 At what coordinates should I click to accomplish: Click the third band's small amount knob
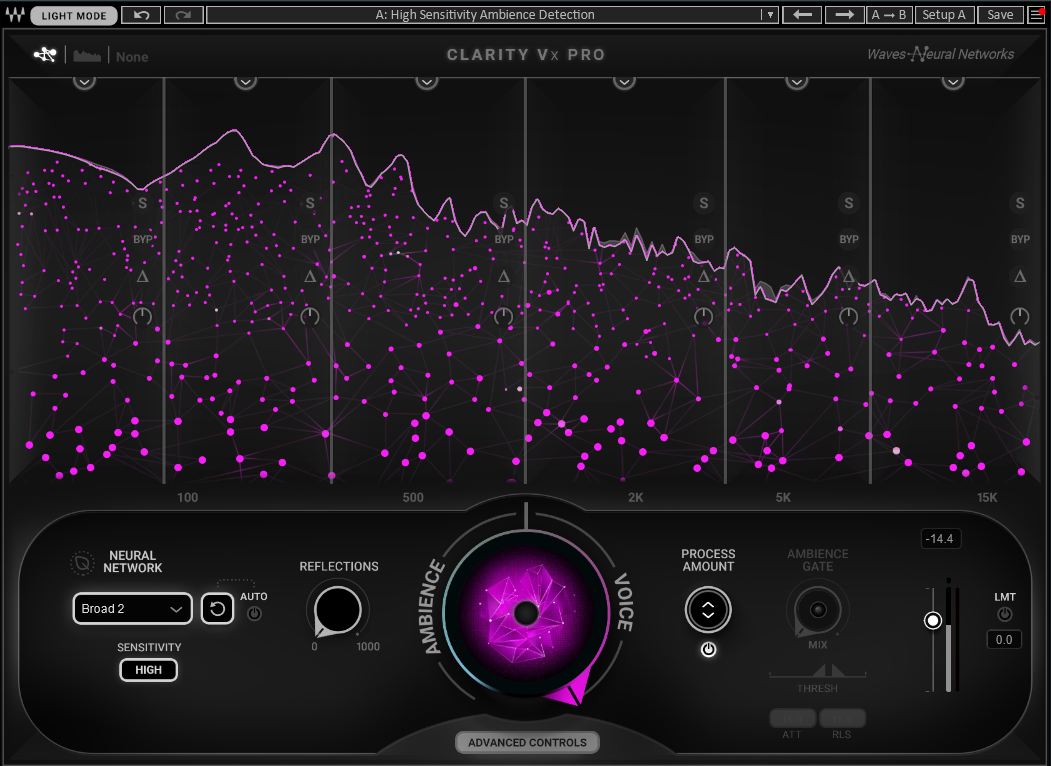pyautogui.click(x=503, y=316)
